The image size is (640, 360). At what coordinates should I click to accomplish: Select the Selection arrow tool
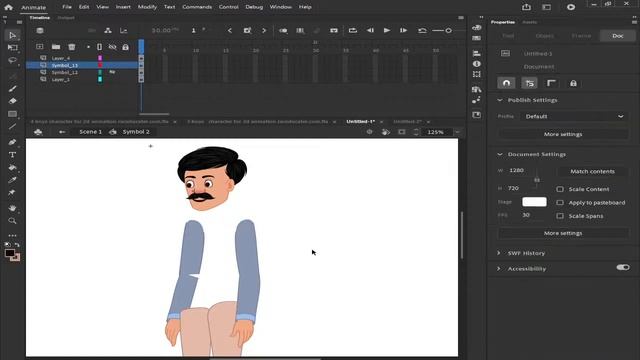(12, 36)
